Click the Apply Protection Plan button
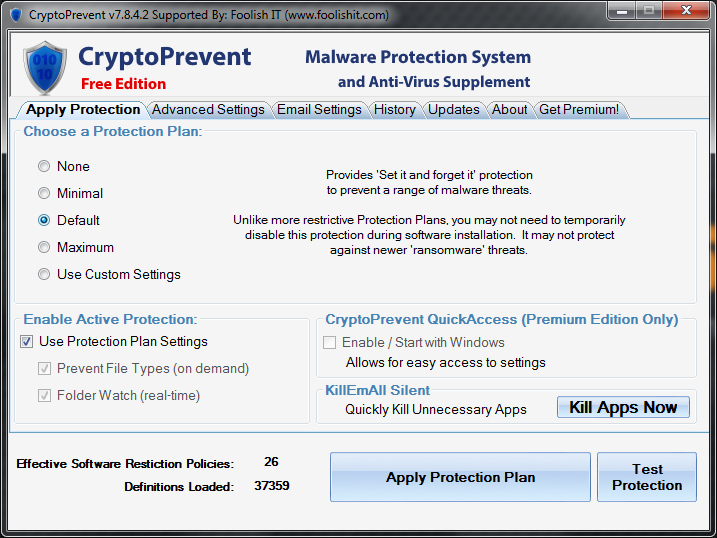Screen dimensions: 717x538 (460, 477)
